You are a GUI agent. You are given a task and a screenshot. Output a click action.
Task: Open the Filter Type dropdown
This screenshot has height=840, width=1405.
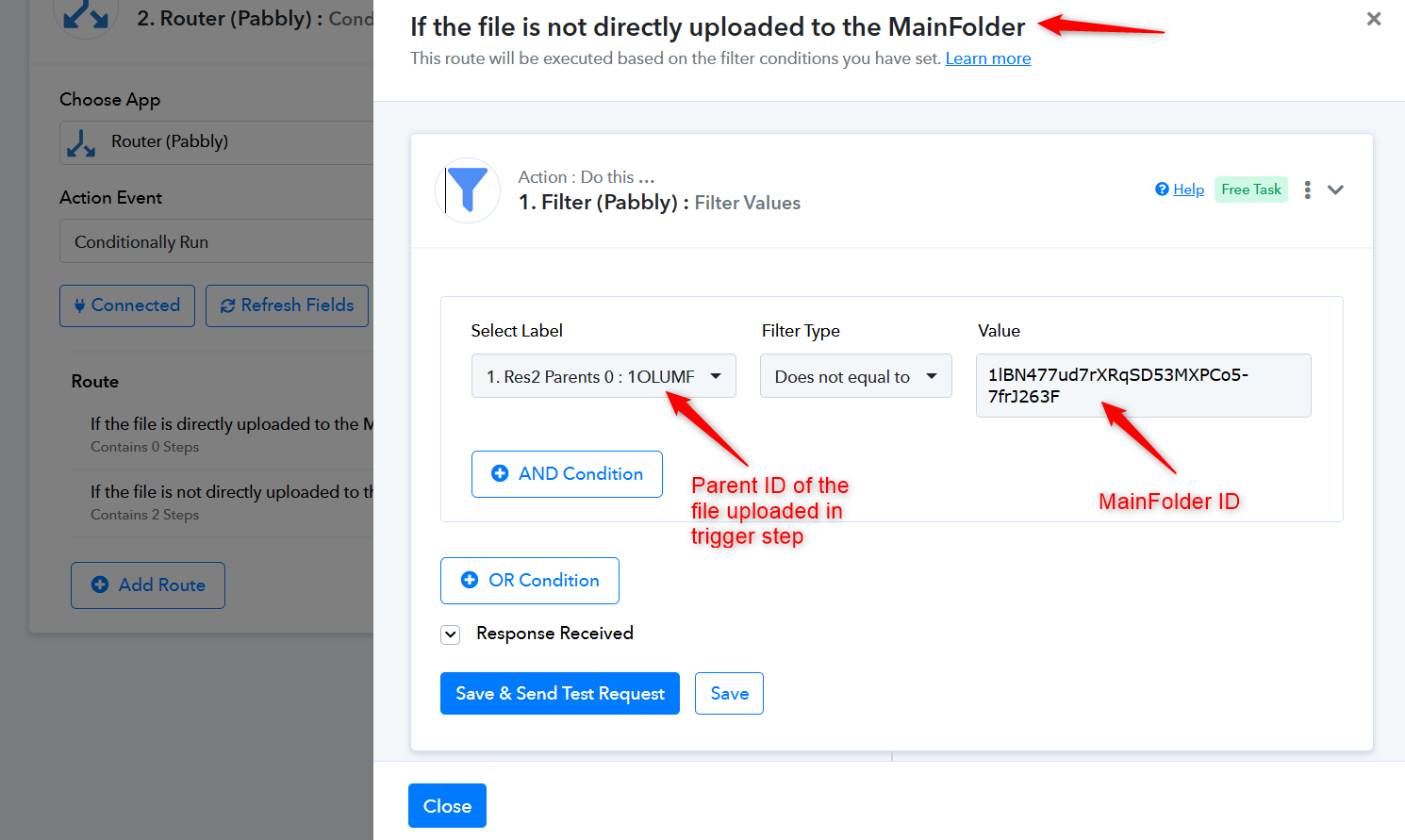click(x=856, y=376)
